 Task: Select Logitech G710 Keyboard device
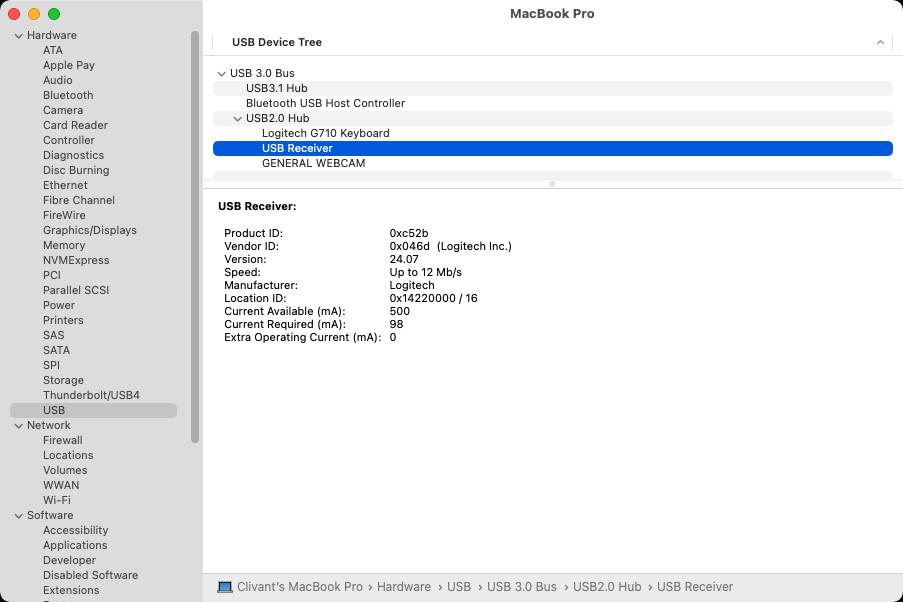pos(553,133)
